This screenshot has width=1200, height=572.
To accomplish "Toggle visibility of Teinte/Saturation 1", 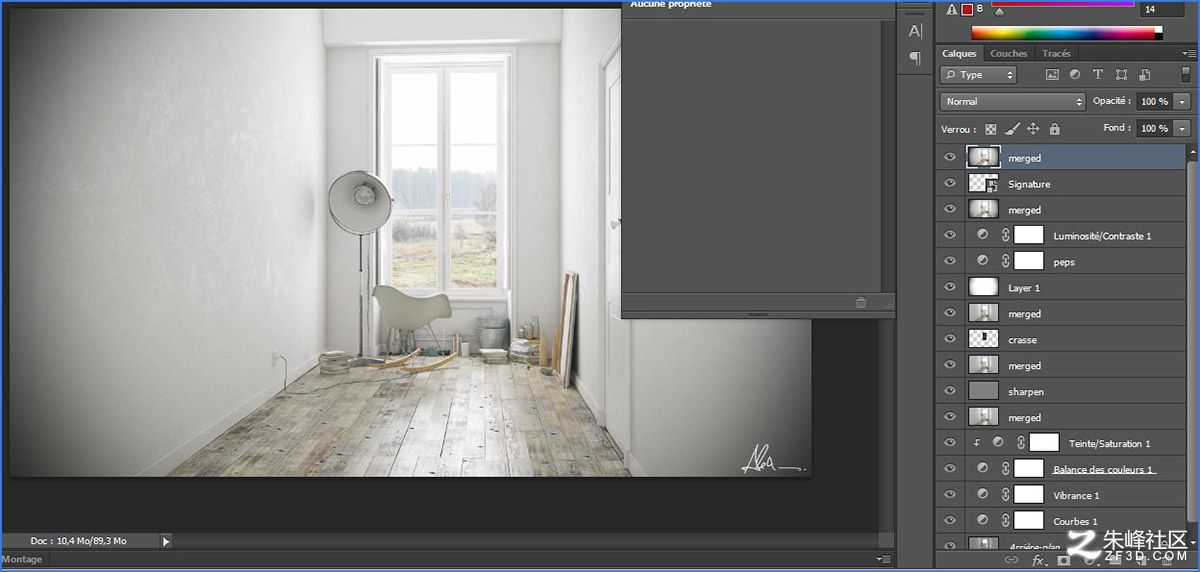I will point(950,444).
